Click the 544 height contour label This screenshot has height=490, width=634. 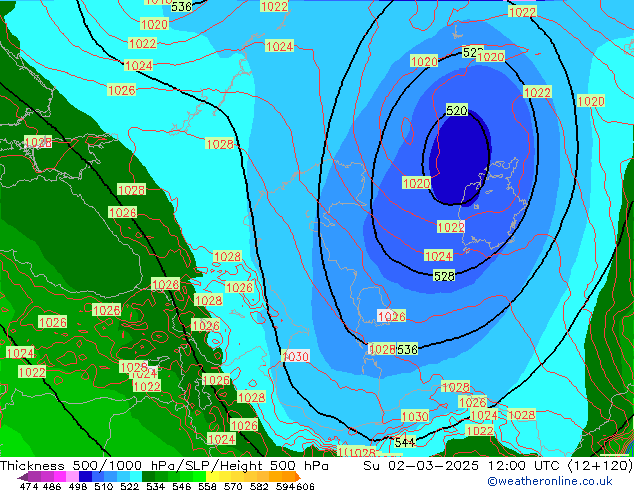point(405,442)
